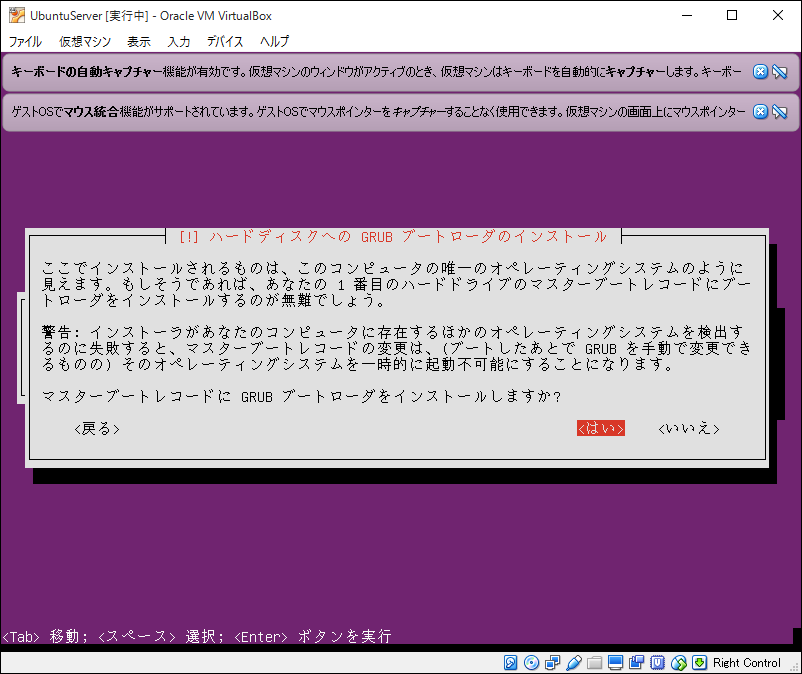Viewport: 802px width, 674px height.
Task: Open the 表示 menu
Action: click(x=139, y=42)
